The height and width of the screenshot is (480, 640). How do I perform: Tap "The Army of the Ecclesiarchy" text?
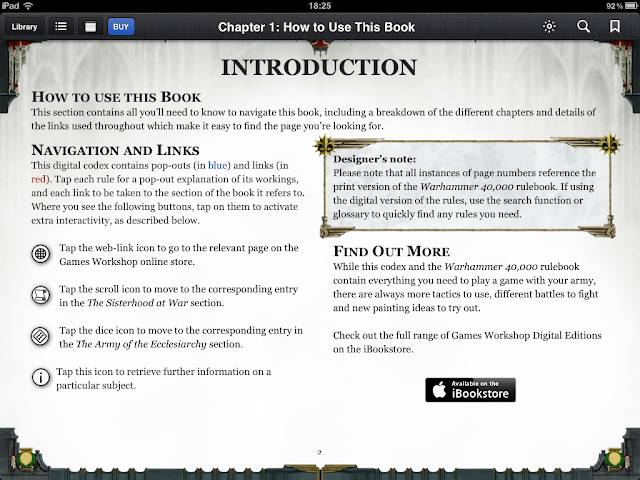[x=141, y=344]
